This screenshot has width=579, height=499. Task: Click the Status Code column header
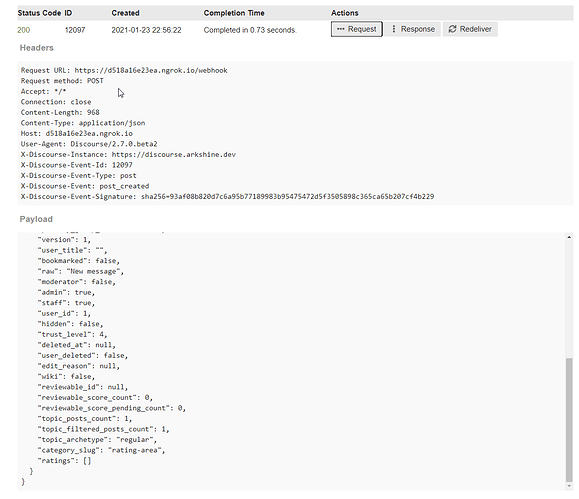tap(39, 13)
